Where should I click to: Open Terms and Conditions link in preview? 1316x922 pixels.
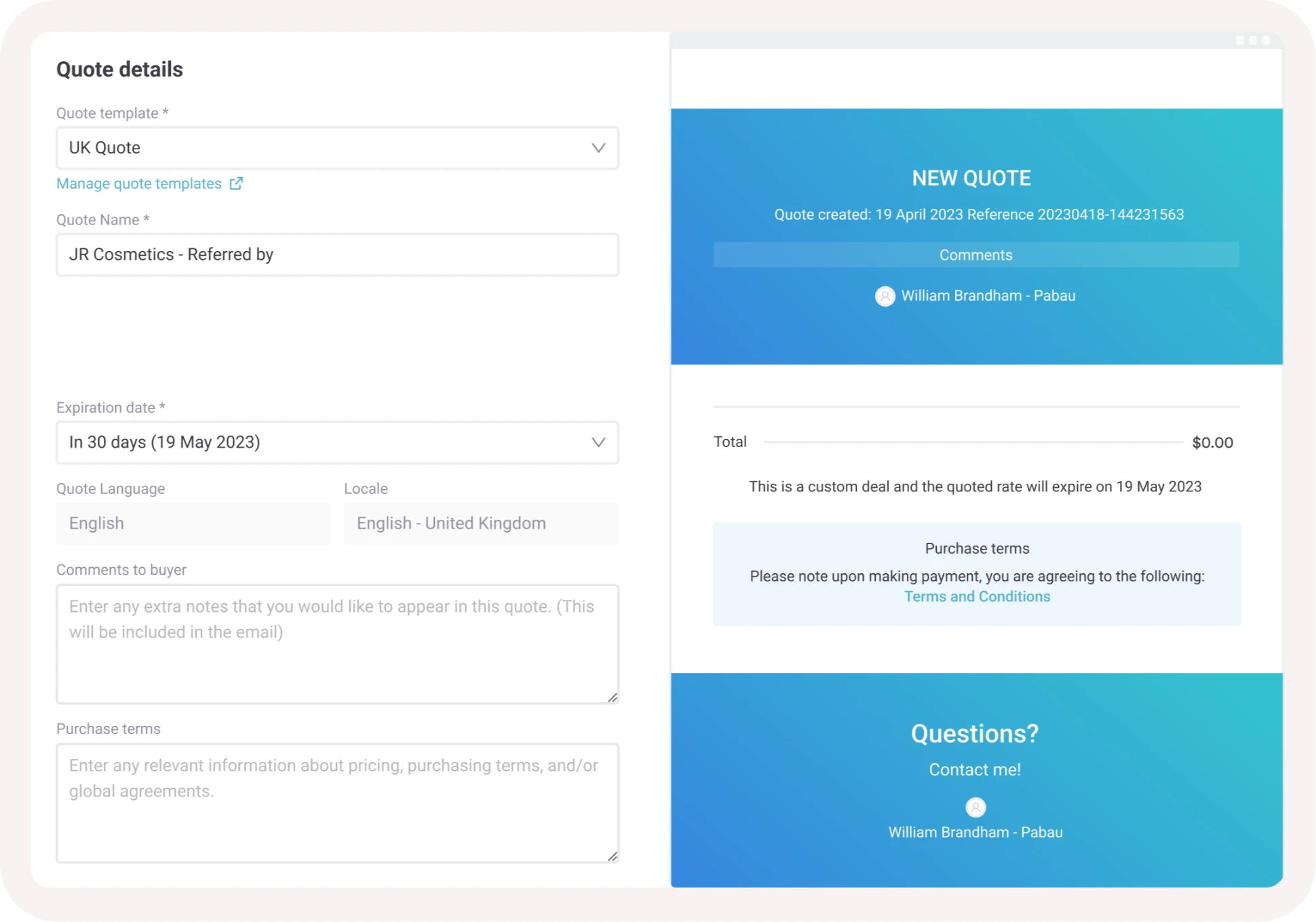coord(976,596)
